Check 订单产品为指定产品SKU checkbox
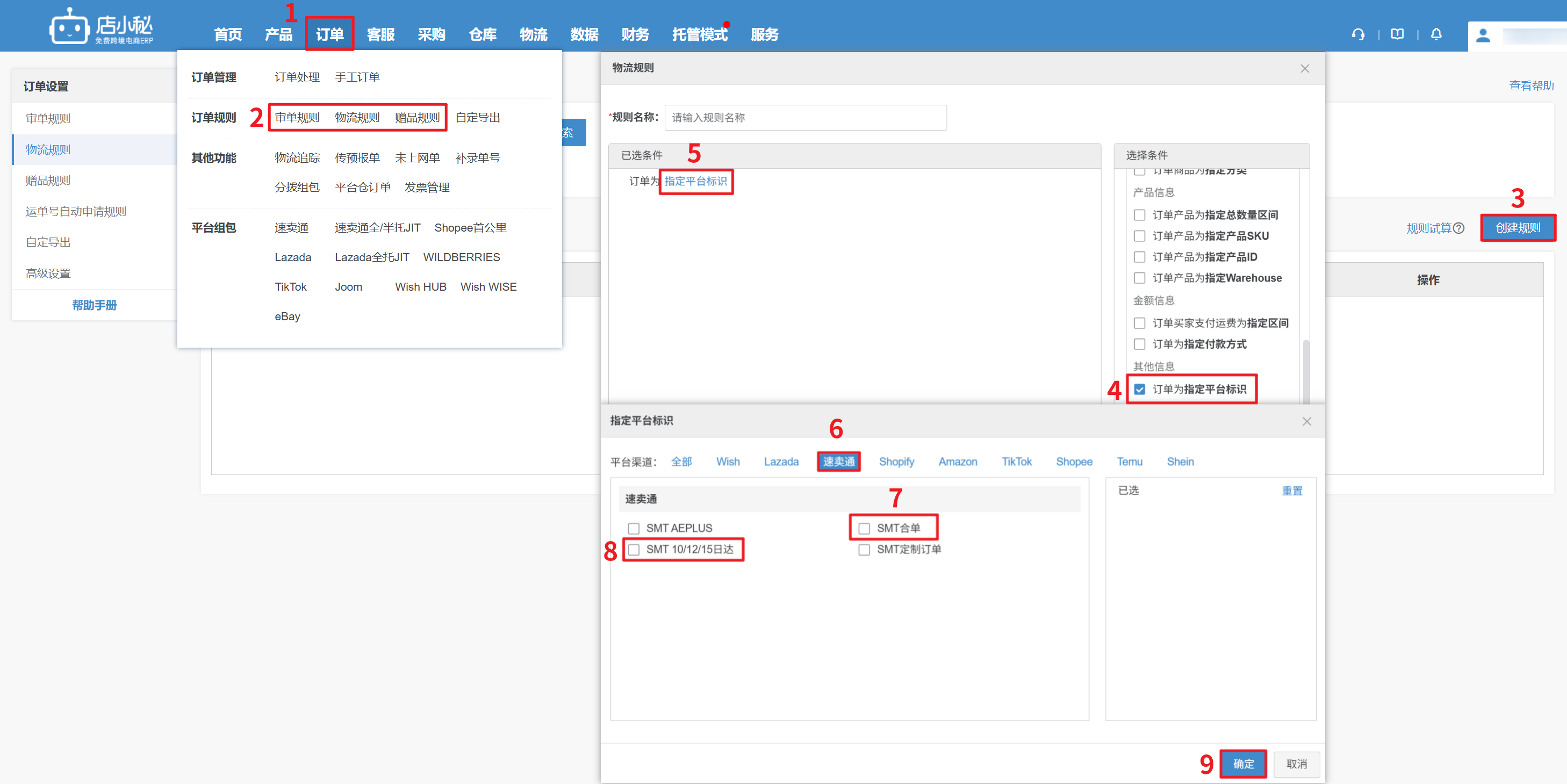The image size is (1567, 784). pos(1139,236)
